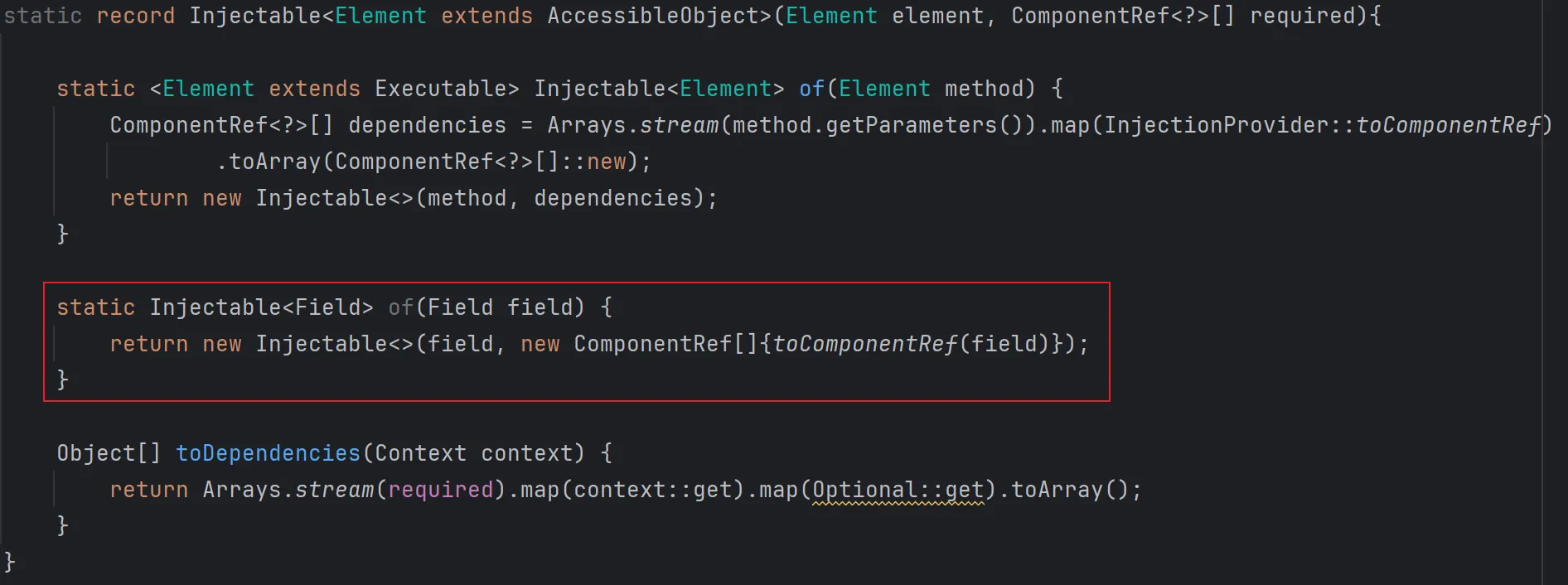Click the InjectionProvider class reference
Viewport: 1568px width, 585px height.
coord(1216,125)
